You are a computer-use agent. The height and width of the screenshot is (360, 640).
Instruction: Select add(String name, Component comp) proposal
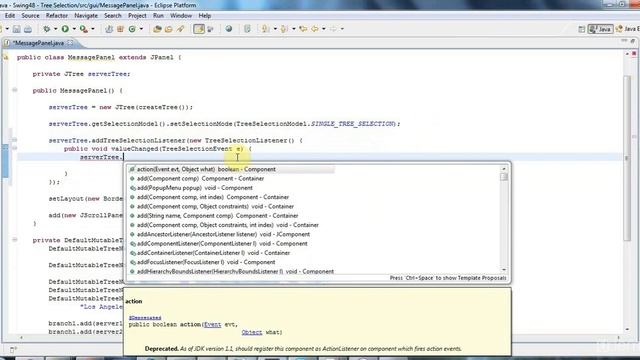click(x=313, y=216)
